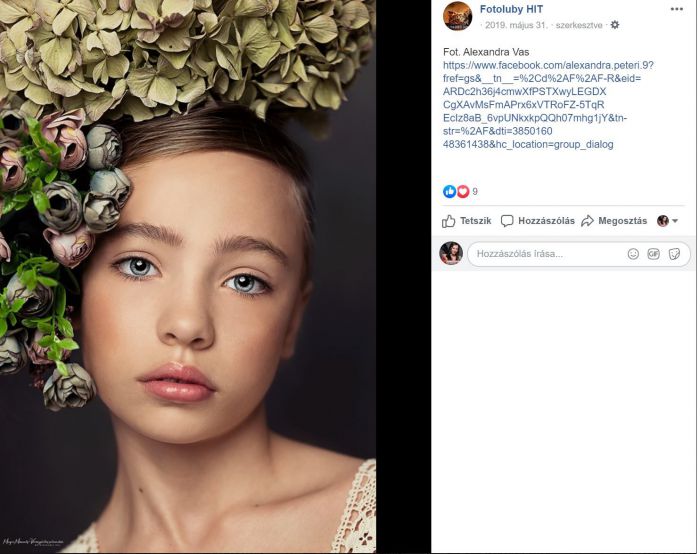
Task: Open the post options three-dots menu
Action: tap(676, 9)
